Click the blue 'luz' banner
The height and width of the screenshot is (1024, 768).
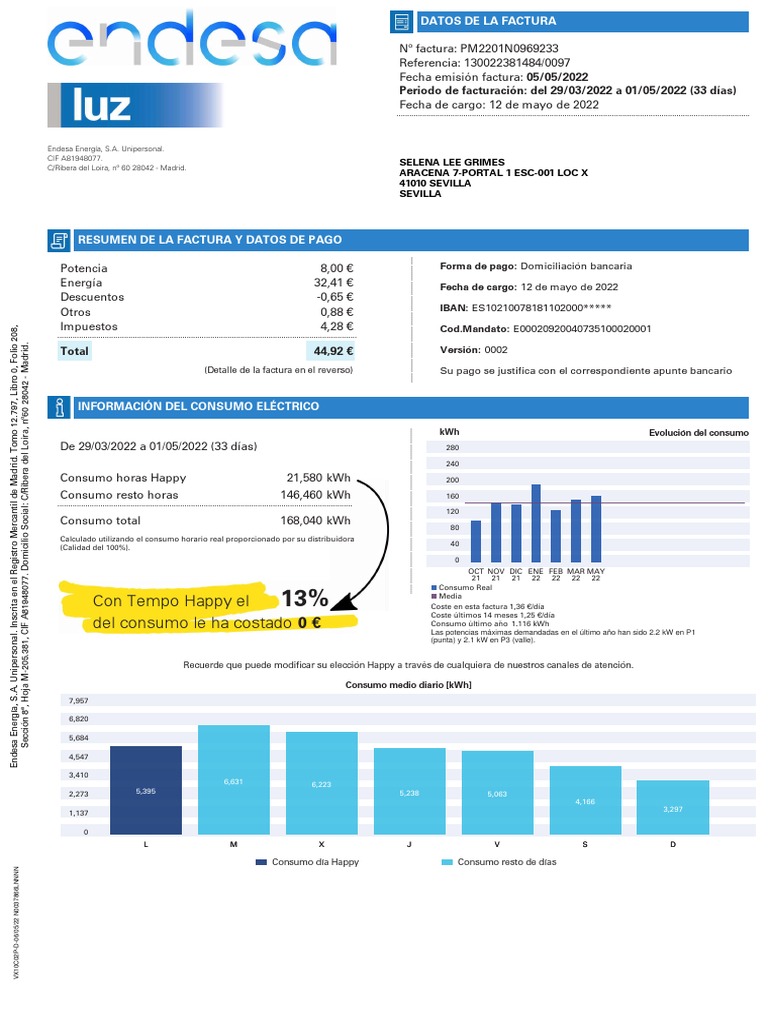pyautogui.click(x=135, y=105)
